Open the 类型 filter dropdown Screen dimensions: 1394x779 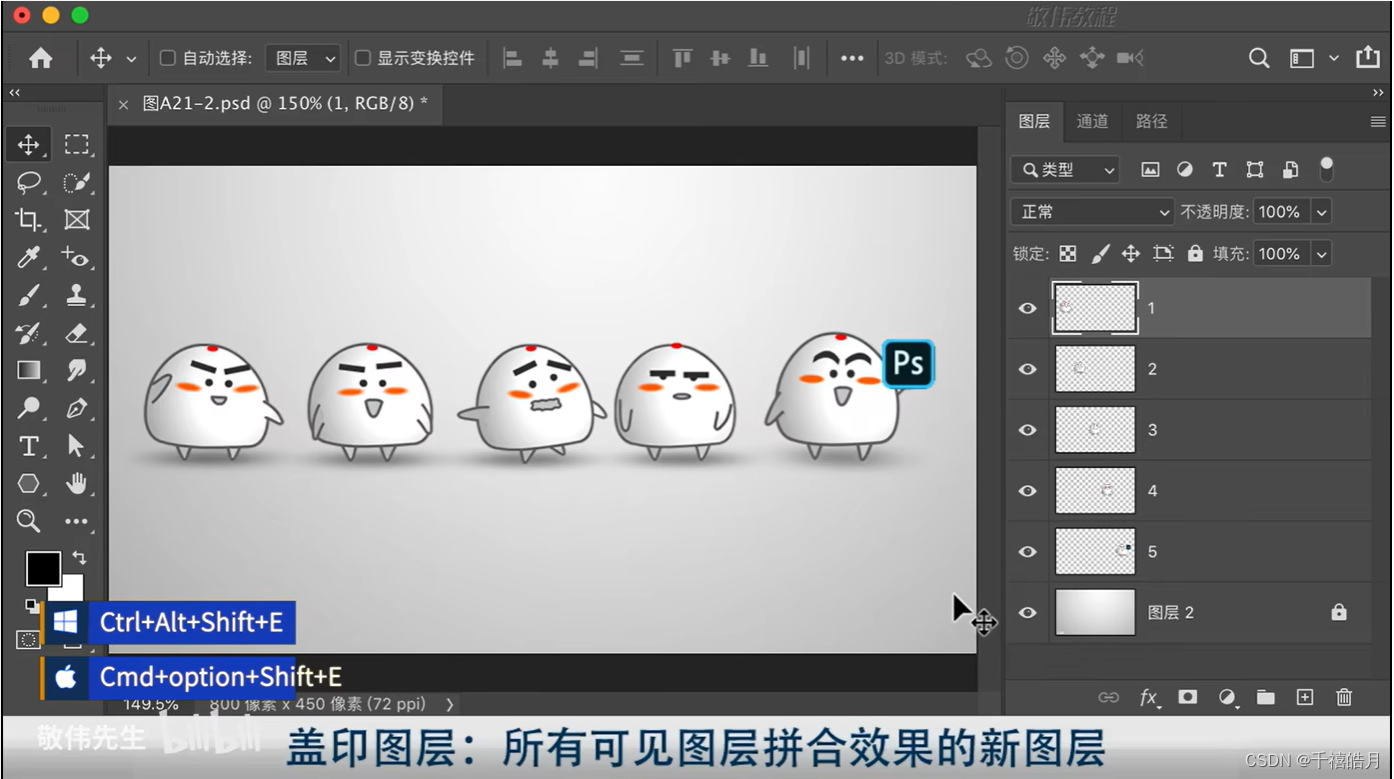pyautogui.click(x=1065, y=170)
